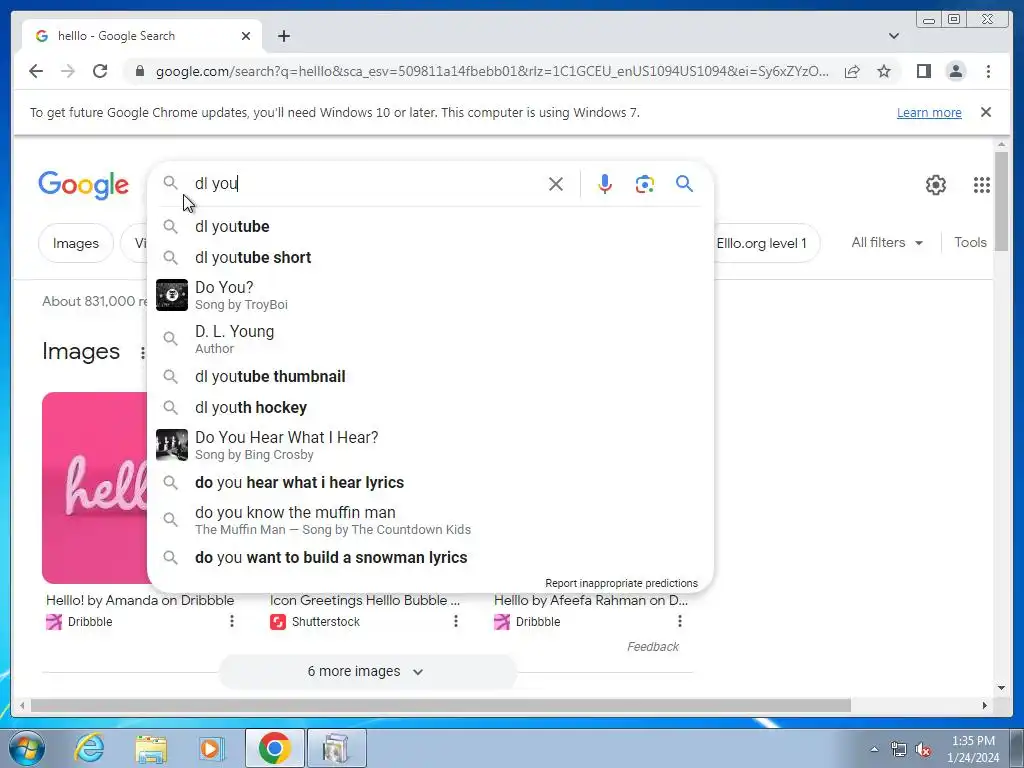Click the Feedback link

652,647
